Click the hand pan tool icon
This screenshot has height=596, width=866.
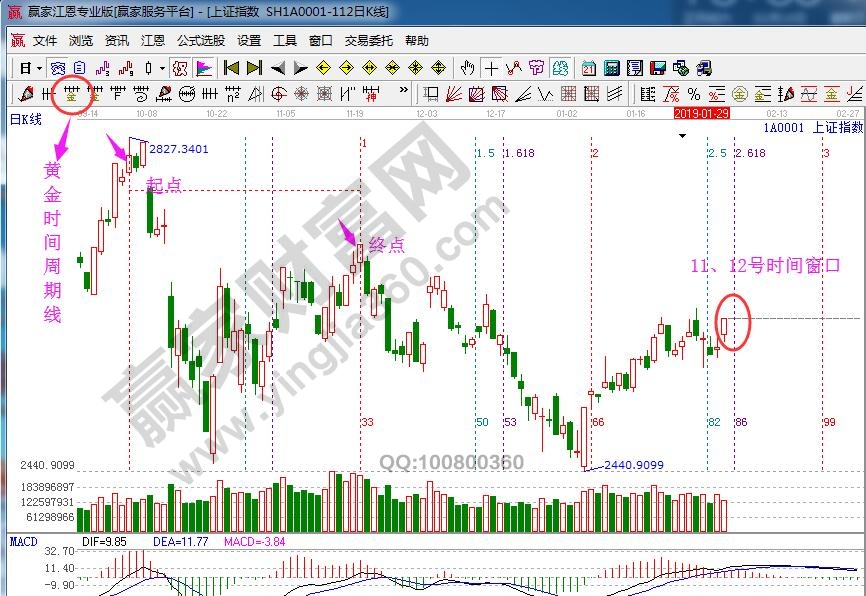point(467,68)
